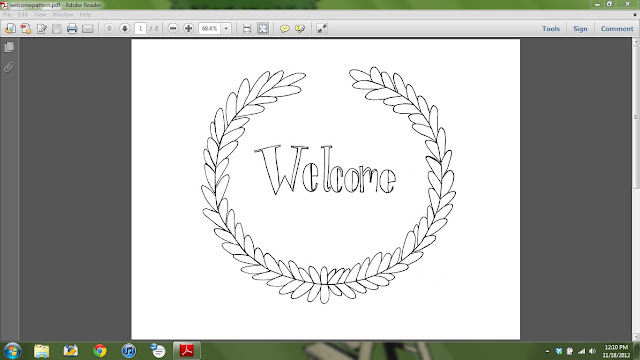Click the network signal tray icon
Screen dimensions: 640x360
(x=581, y=351)
